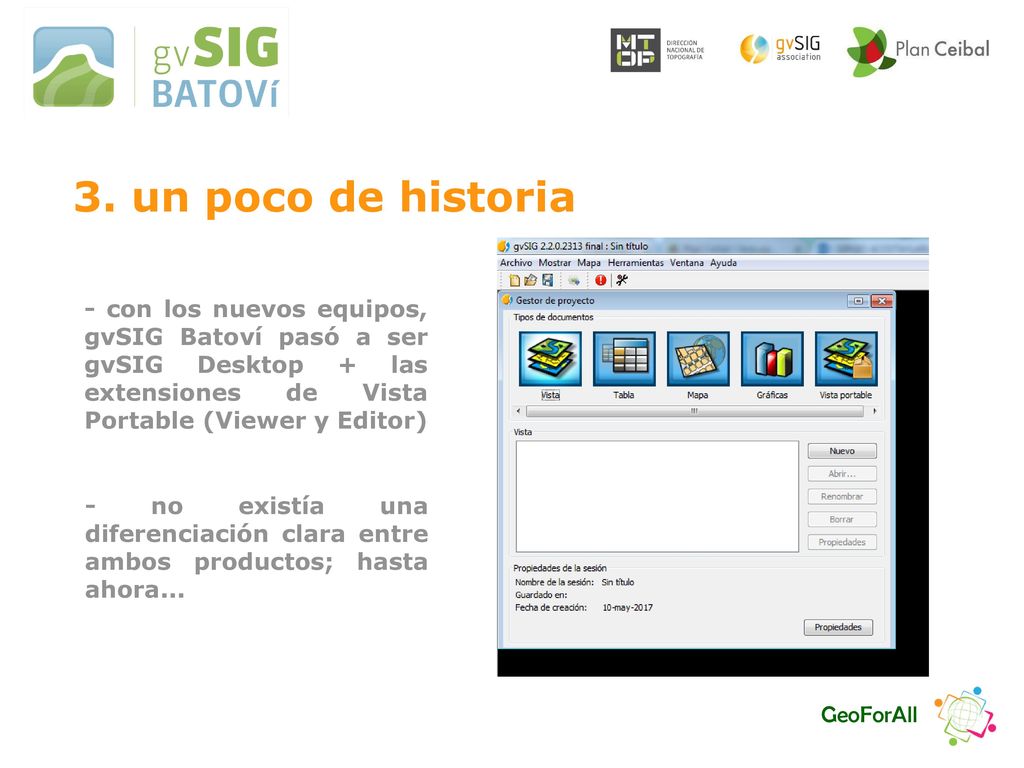Click the 'Guardado en:' label

click(x=541, y=595)
